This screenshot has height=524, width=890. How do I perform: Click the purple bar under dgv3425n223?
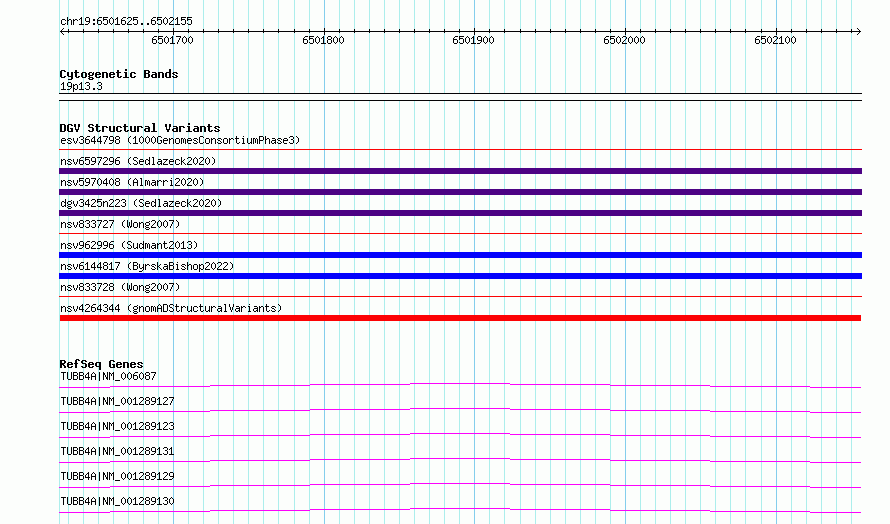460,213
